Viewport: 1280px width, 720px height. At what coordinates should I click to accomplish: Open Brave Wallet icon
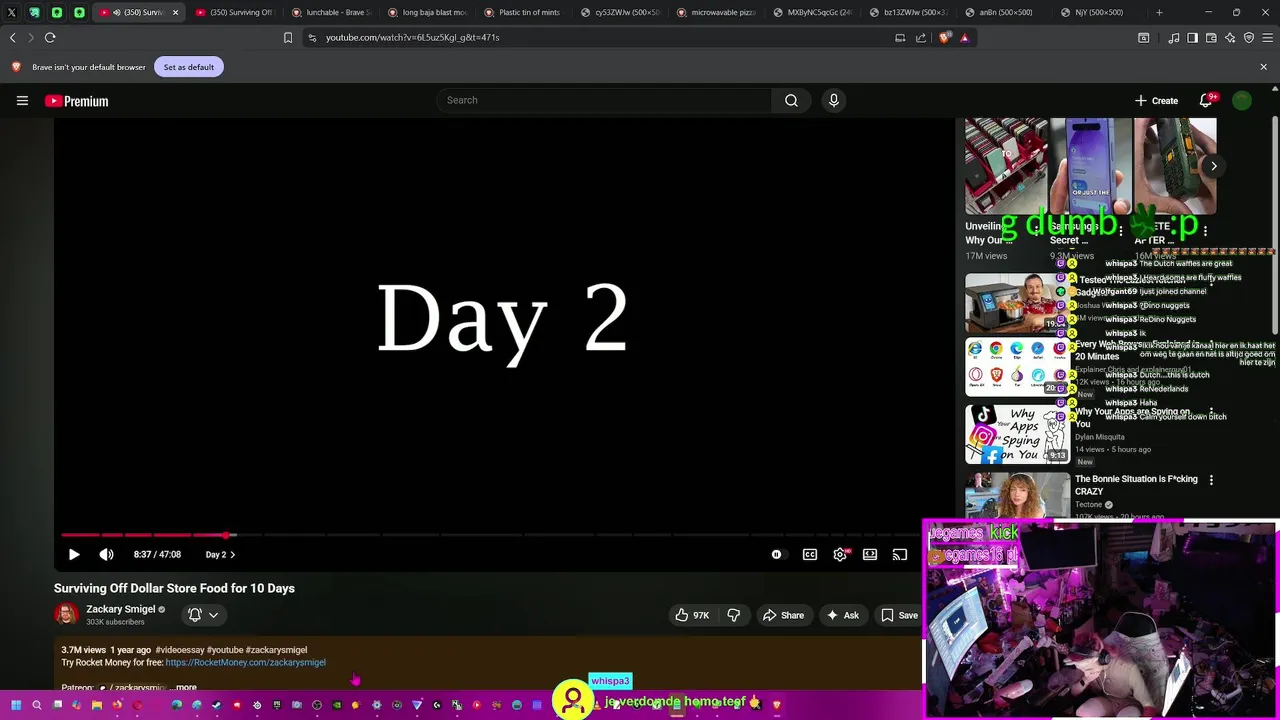1211,37
